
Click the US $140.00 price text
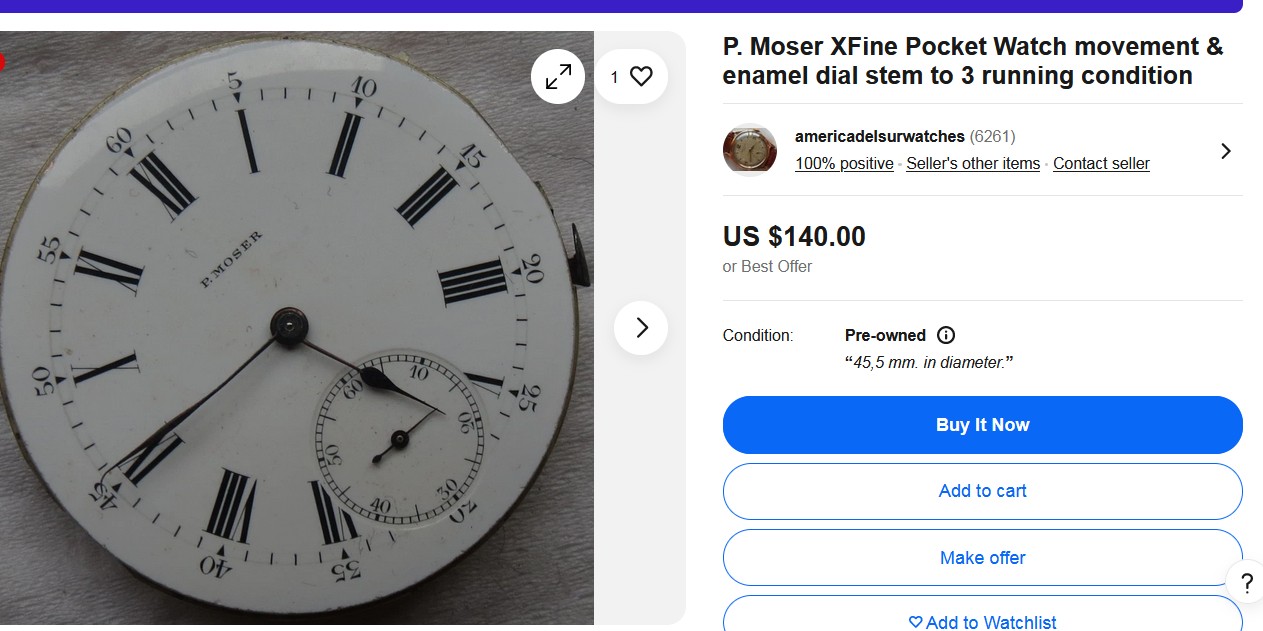coord(794,237)
